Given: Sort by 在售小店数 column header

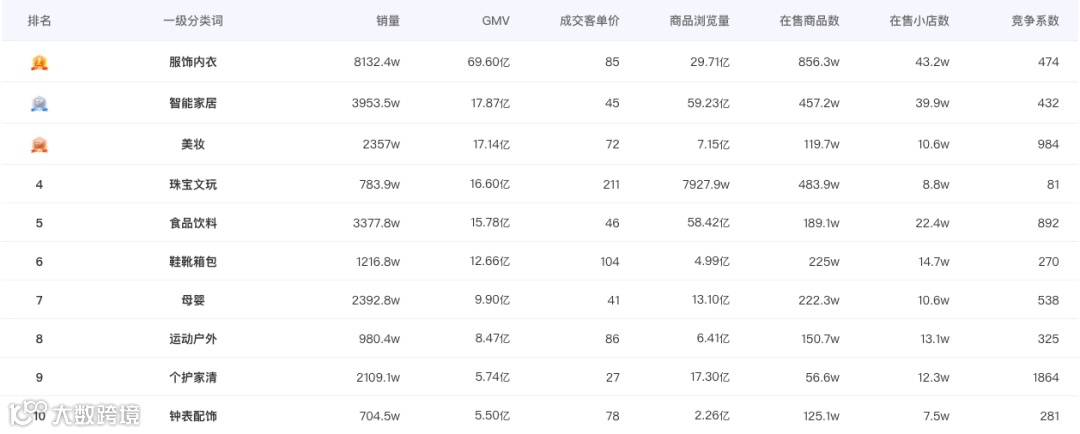Looking at the screenshot, I should pyautogui.click(x=920, y=21).
